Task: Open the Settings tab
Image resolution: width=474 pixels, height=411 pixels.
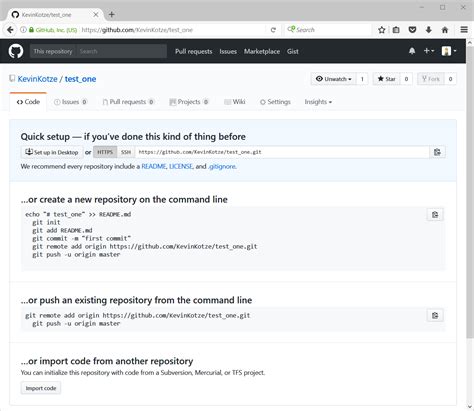Action: [275, 102]
